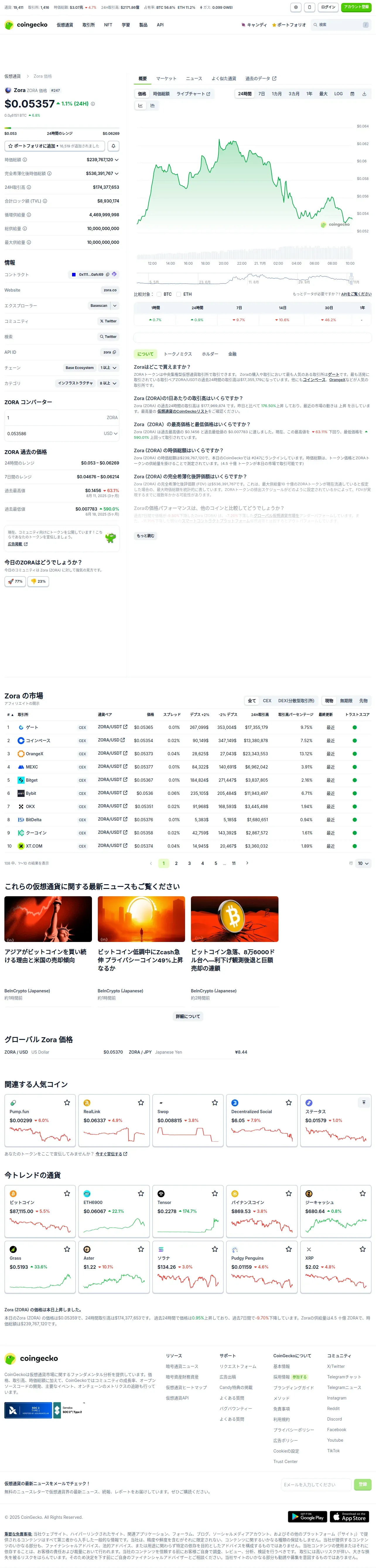The height and width of the screenshot is (1568, 376).
Task: Select the 無期限 perpetual market type
Action: (346, 700)
